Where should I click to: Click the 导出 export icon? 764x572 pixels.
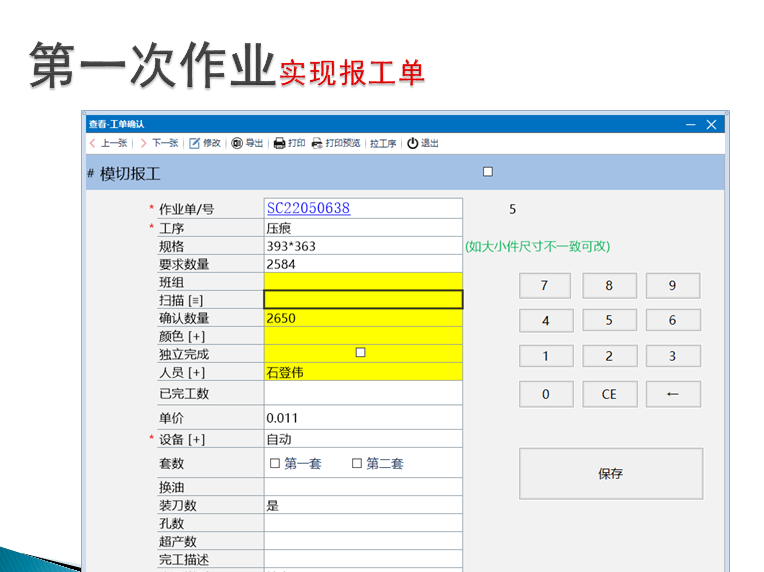pyautogui.click(x=237, y=143)
